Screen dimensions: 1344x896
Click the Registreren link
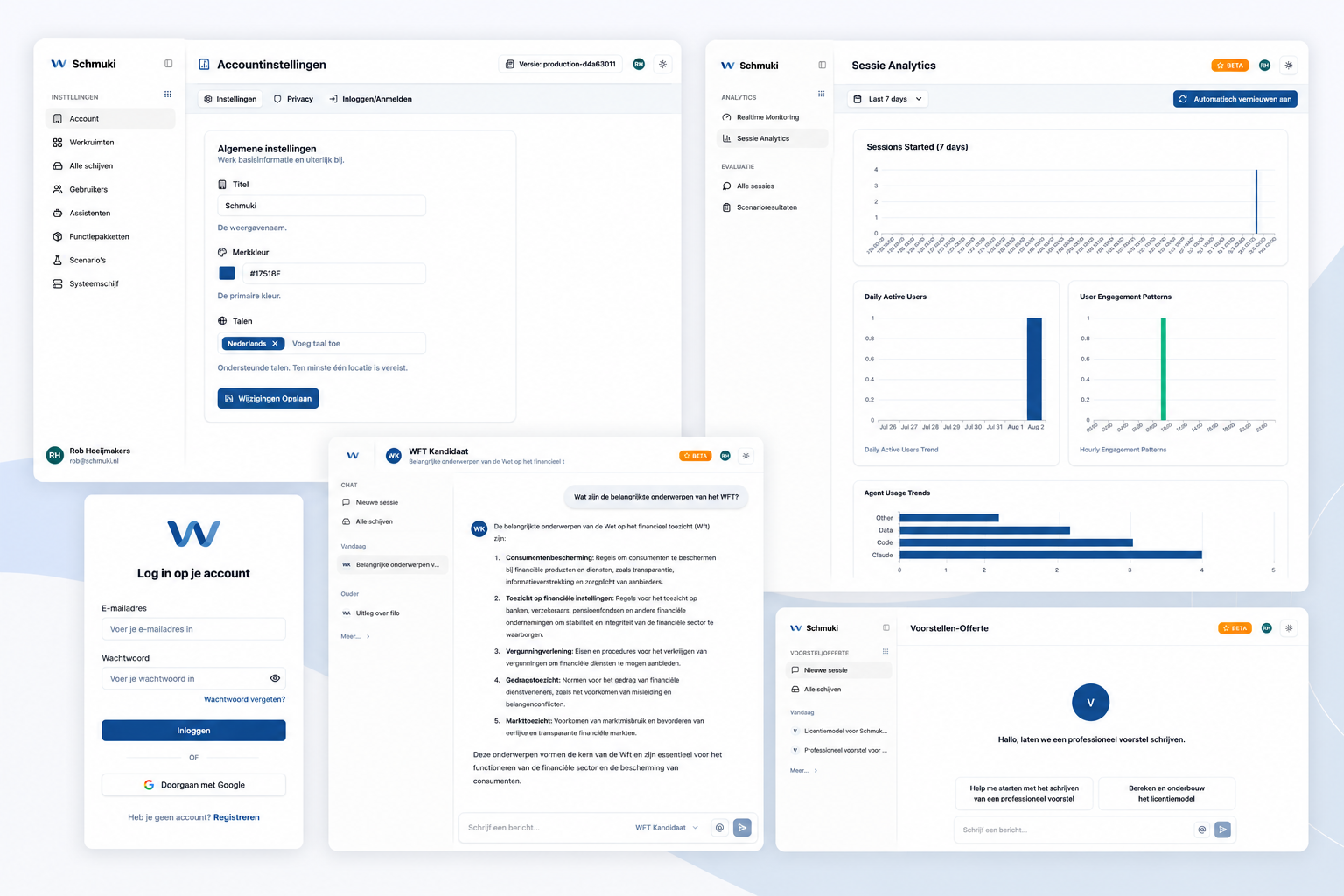click(x=236, y=817)
